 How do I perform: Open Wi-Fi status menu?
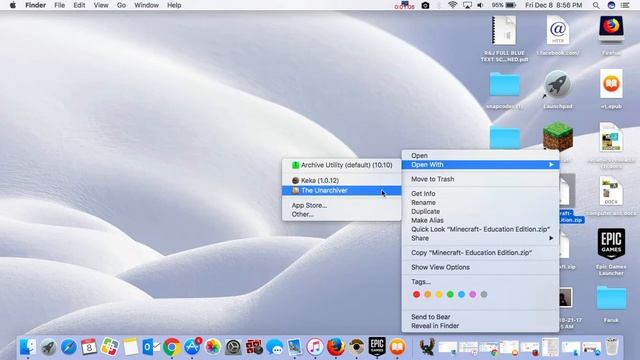(452, 5)
